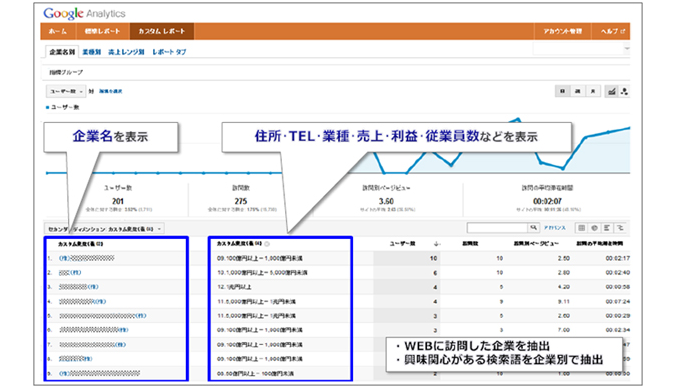This screenshot has height=389, width=680.
Task: Expand the date range dropdown arrow
Action: (x=627, y=48)
